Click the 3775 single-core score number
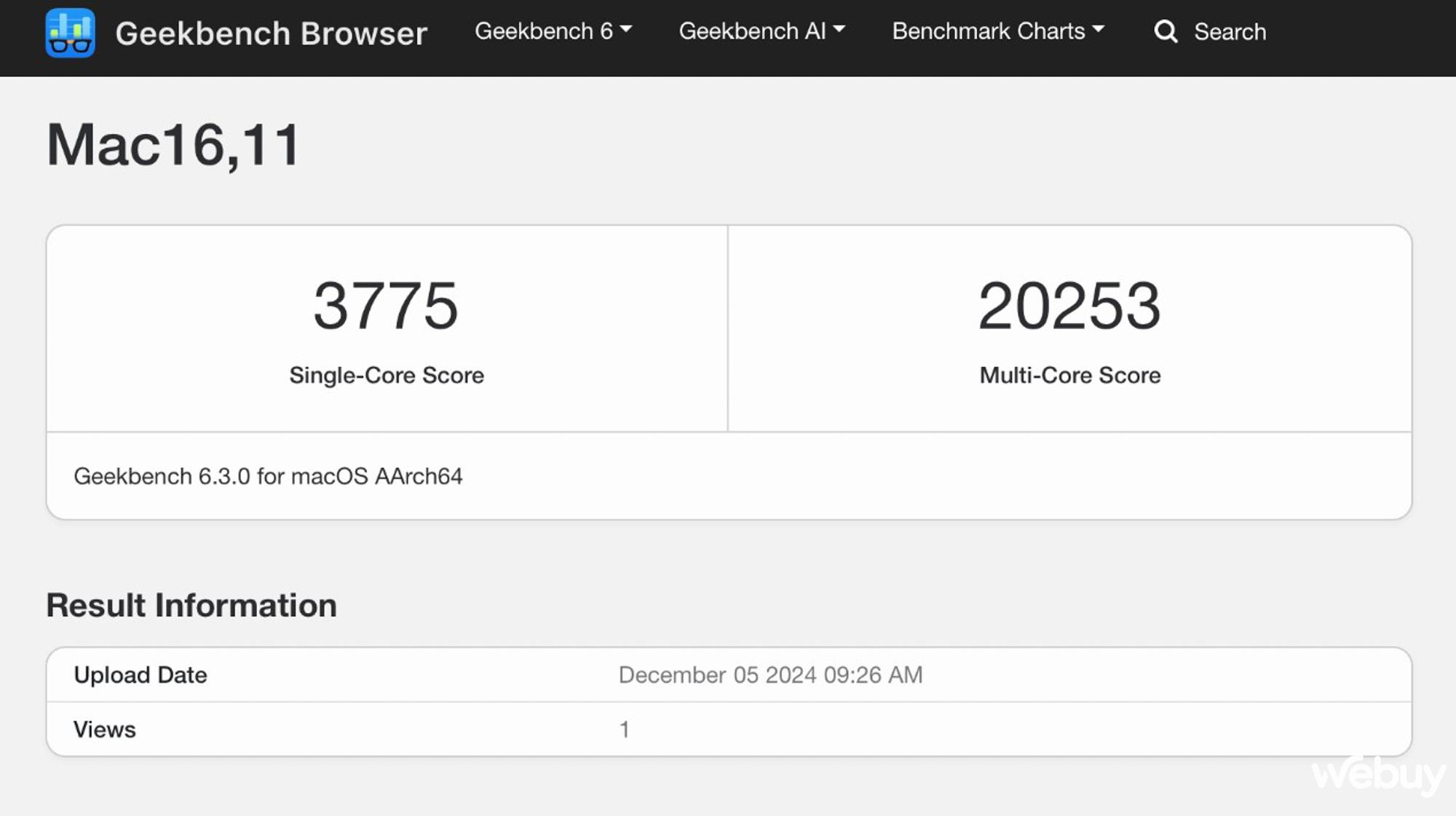Viewport: 1456px width, 816px height. pos(386,306)
